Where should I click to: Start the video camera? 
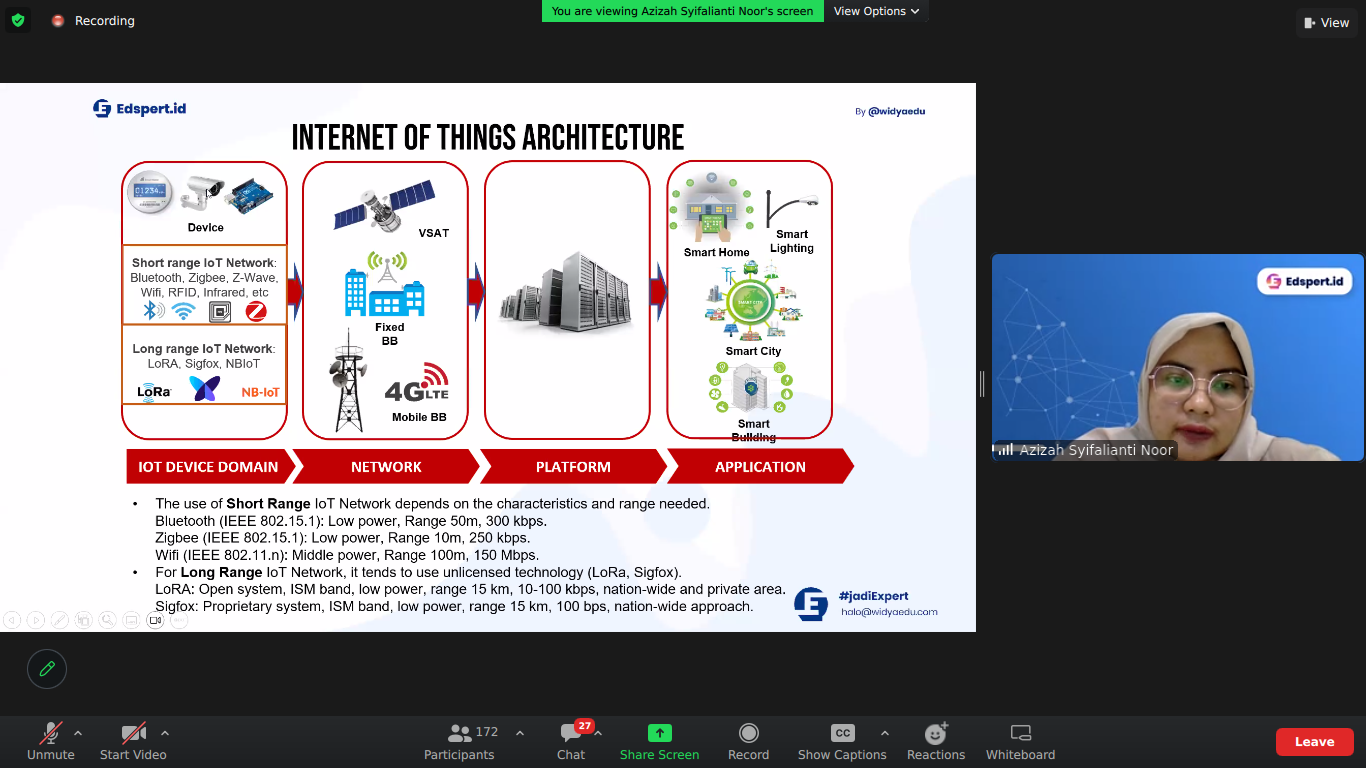[133, 742]
